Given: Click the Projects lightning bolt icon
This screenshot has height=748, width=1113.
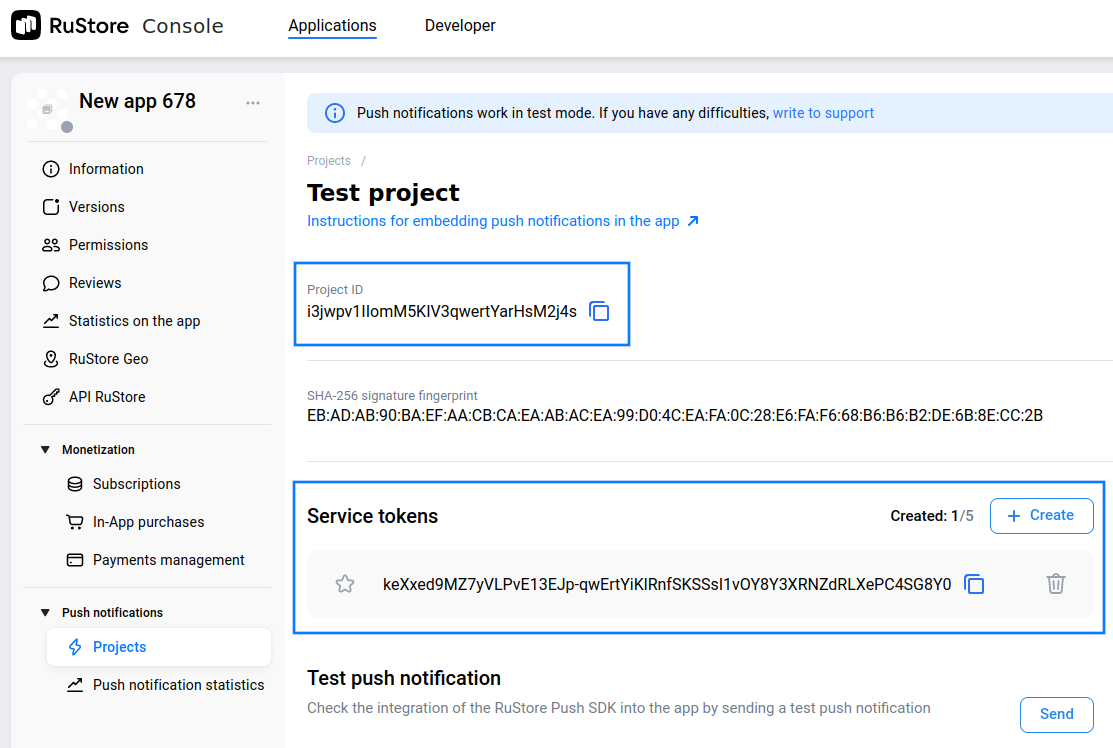Looking at the screenshot, I should click(x=75, y=647).
